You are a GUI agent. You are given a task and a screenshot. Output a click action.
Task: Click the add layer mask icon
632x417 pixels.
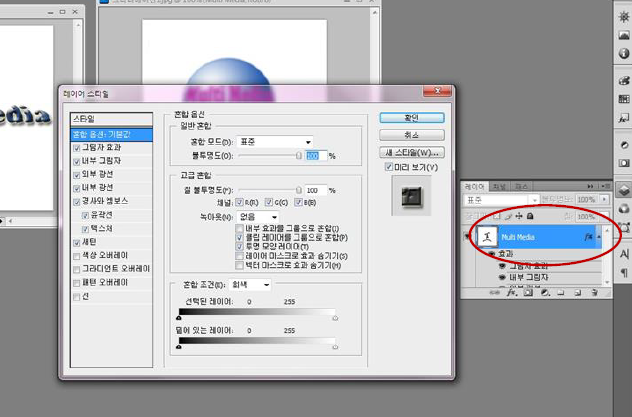point(528,293)
